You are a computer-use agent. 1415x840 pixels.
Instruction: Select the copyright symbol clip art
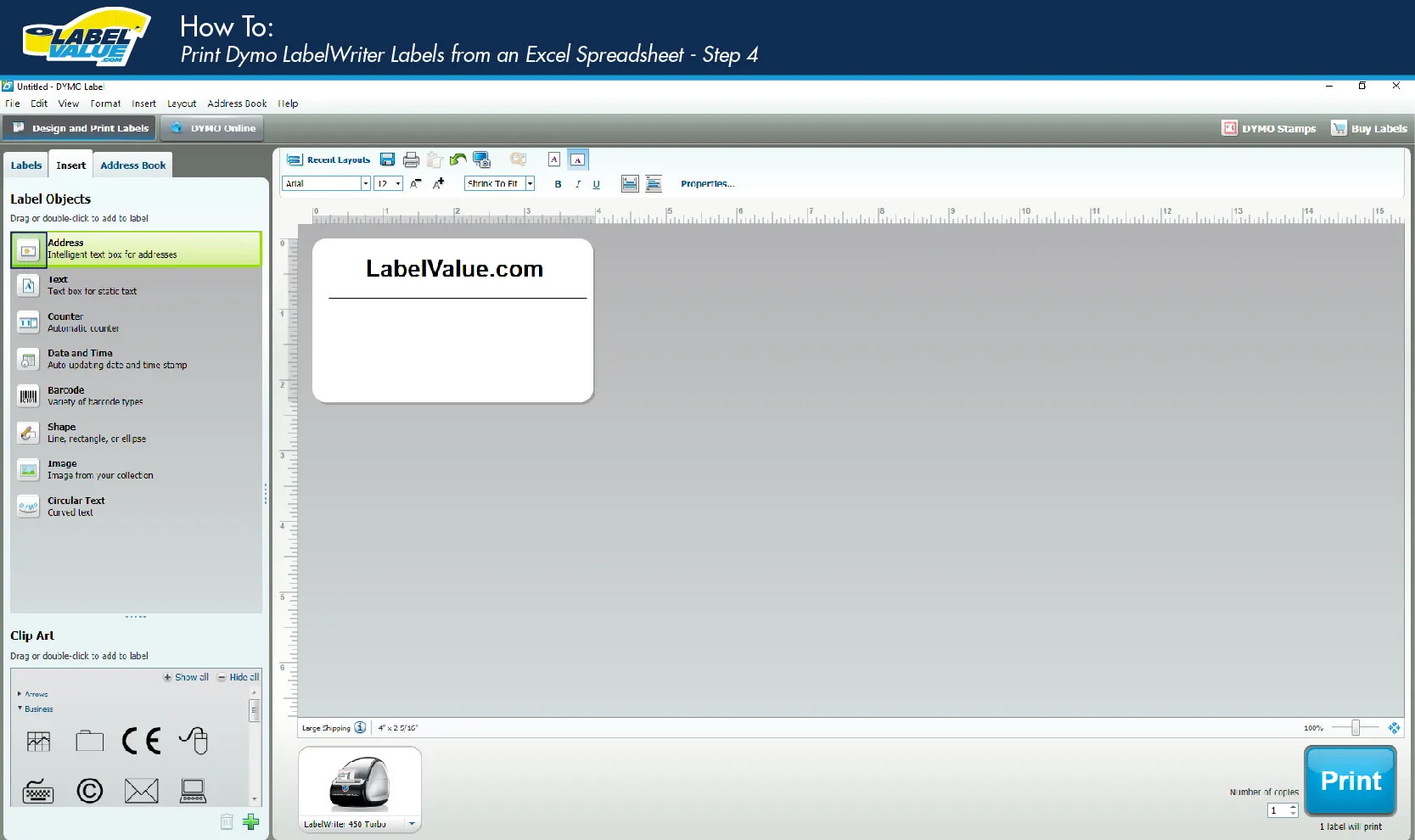click(89, 791)
